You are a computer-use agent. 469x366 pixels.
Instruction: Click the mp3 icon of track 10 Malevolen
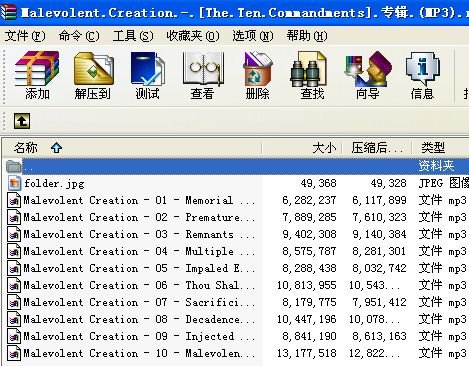click(x=14, y=353)
